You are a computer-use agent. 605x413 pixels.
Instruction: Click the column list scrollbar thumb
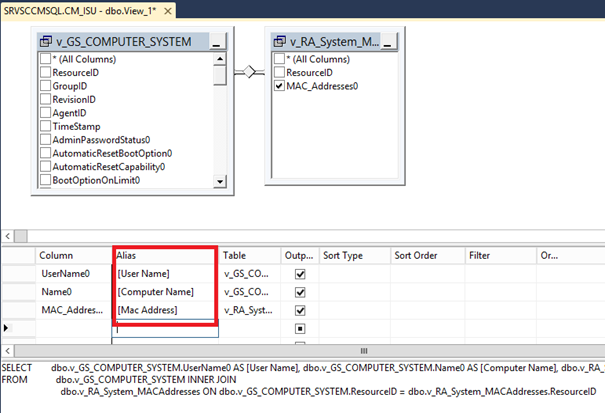[x=220, y=75]
